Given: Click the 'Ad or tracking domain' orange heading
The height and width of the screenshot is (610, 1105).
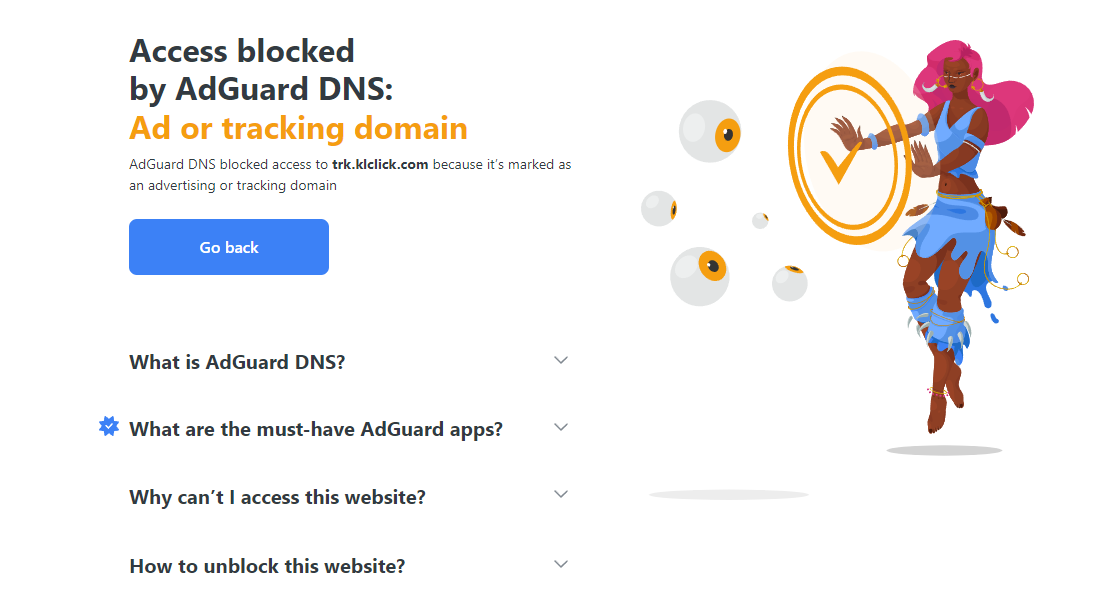Looking at the screenshot, I should click(297, 128).
